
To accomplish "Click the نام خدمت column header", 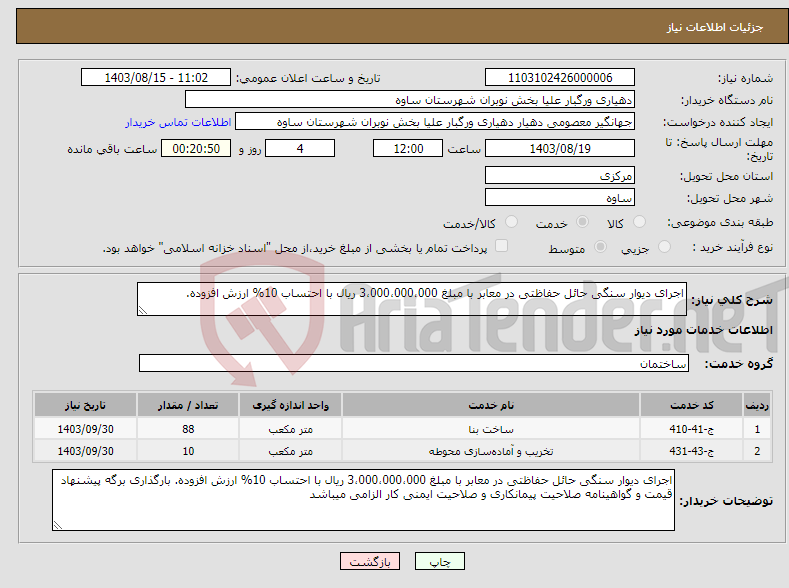I will [491, 405].
